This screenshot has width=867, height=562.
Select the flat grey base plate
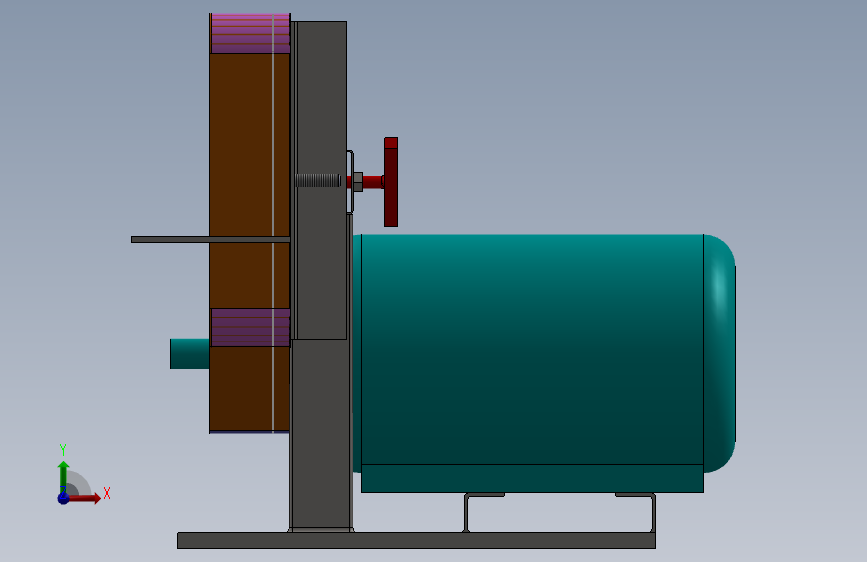point(416,540)
